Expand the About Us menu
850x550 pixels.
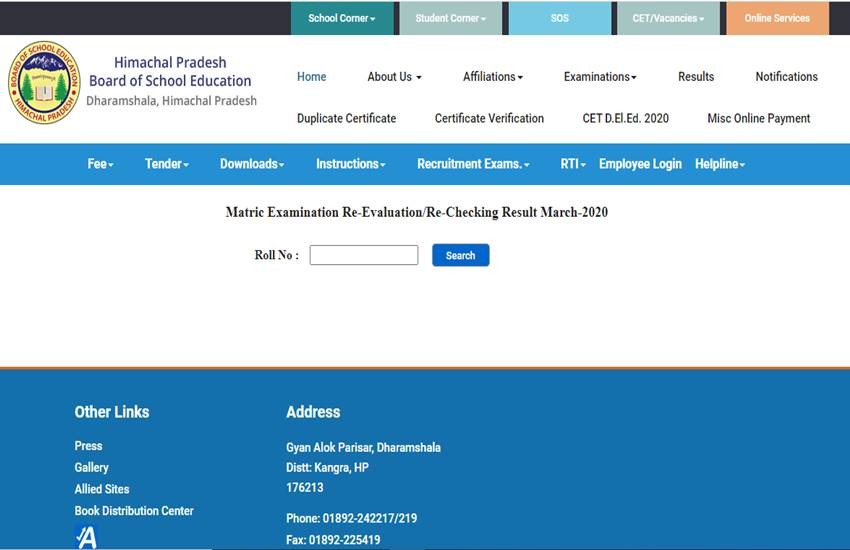pos(394,77)
